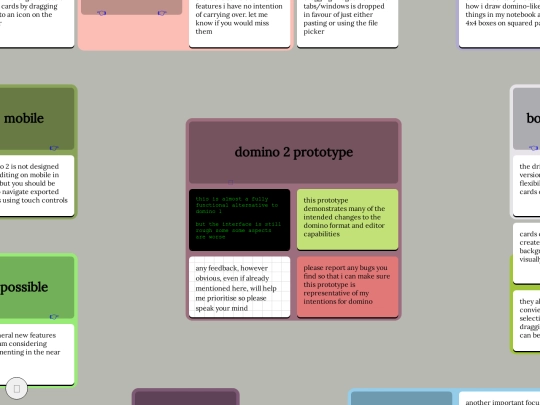540x405 pixels.
Task: Select the black card with green monospace text
Action: click(x=239, y=219)
